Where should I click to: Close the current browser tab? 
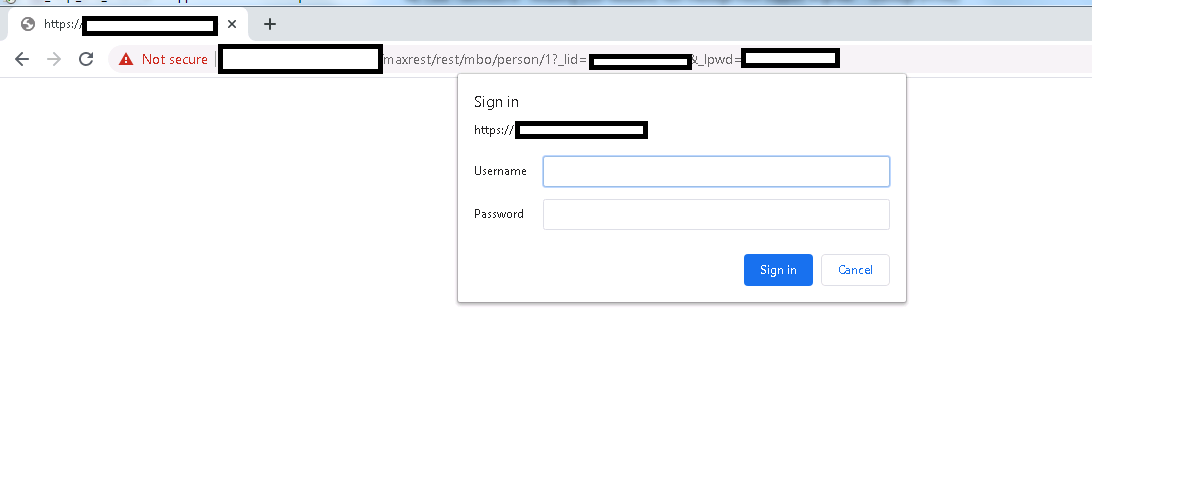(232, 24)
